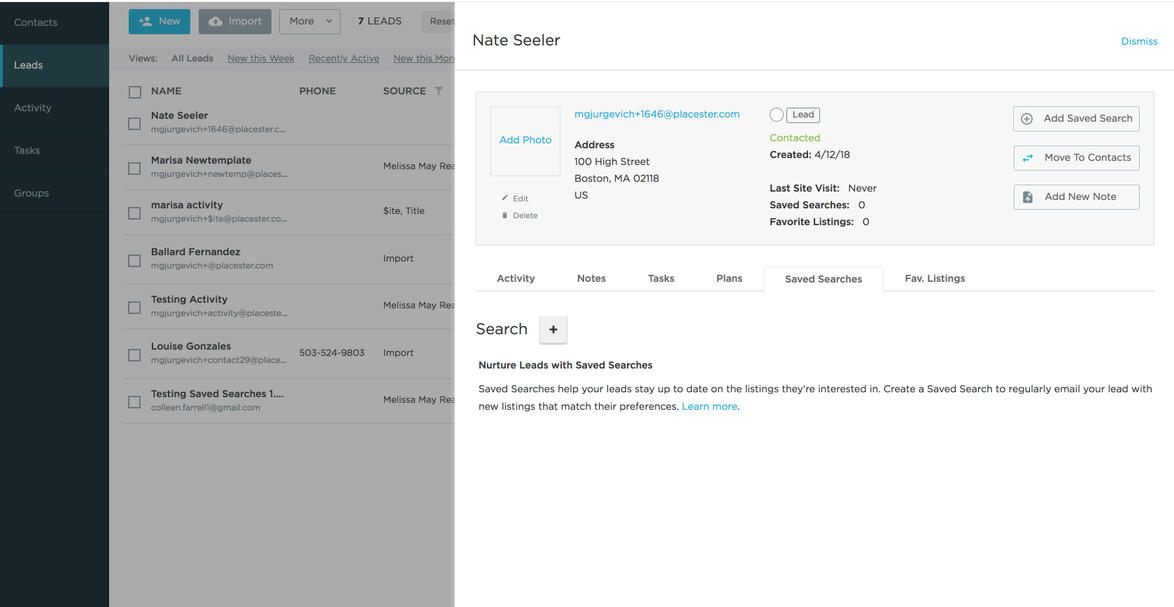Open Activity in the left sidebar
The image size is (1174, 607).
point(33,108)
